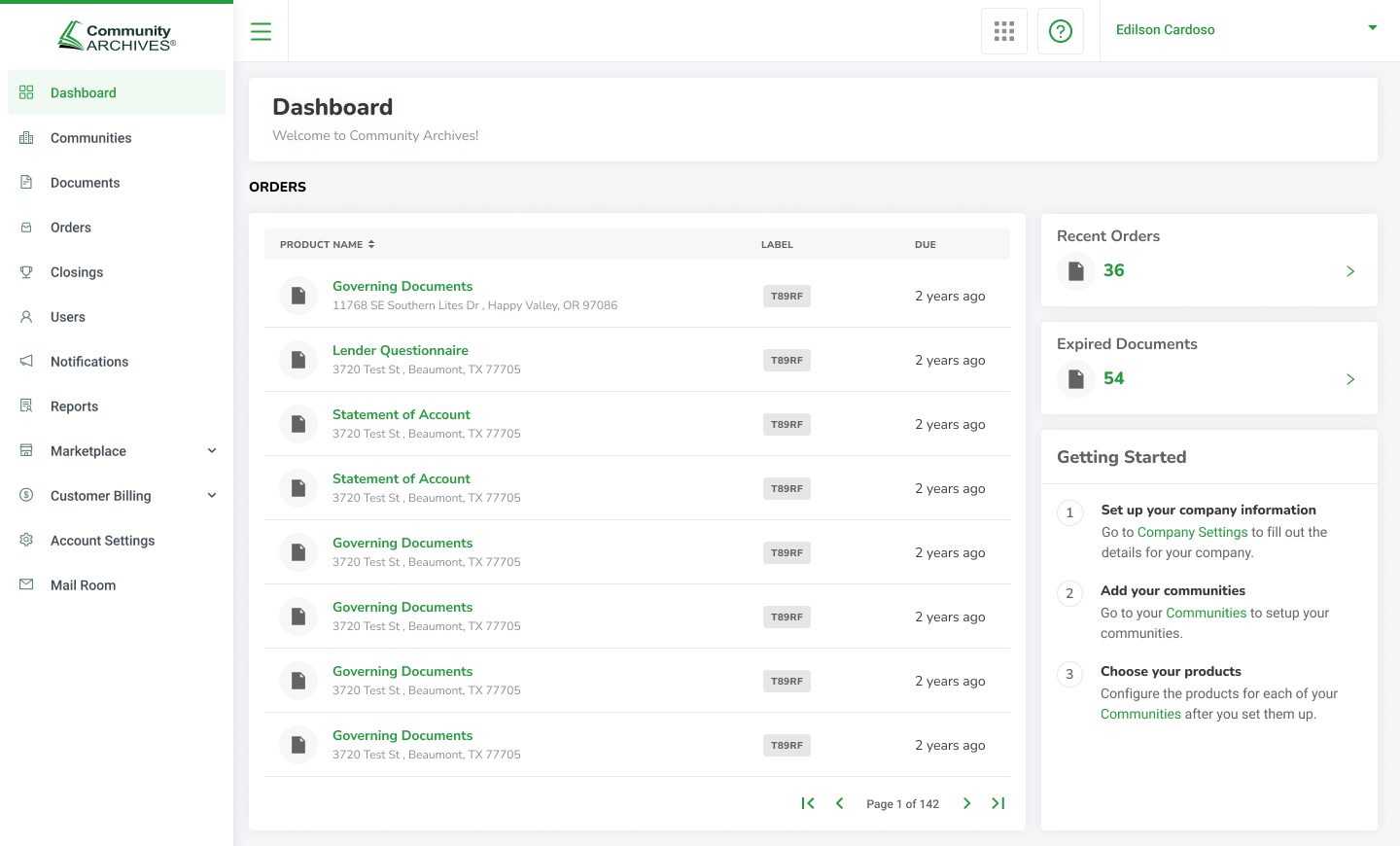This screenshot has width=1400, height=846.
Task: Click the Community Archives logo
Action: click(x=117, y=36)
